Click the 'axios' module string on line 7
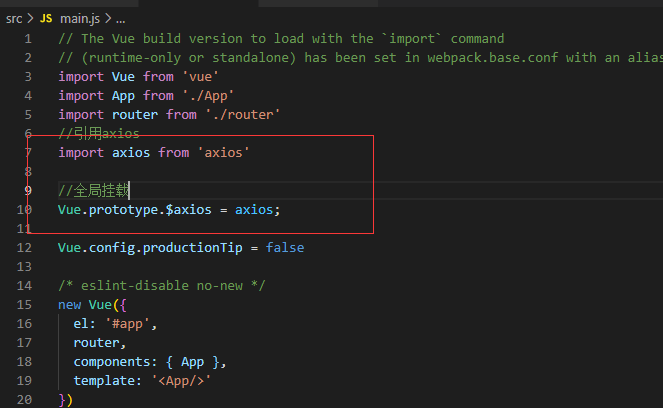The width and height of the screenshot is (663, 408). [223, 152]
